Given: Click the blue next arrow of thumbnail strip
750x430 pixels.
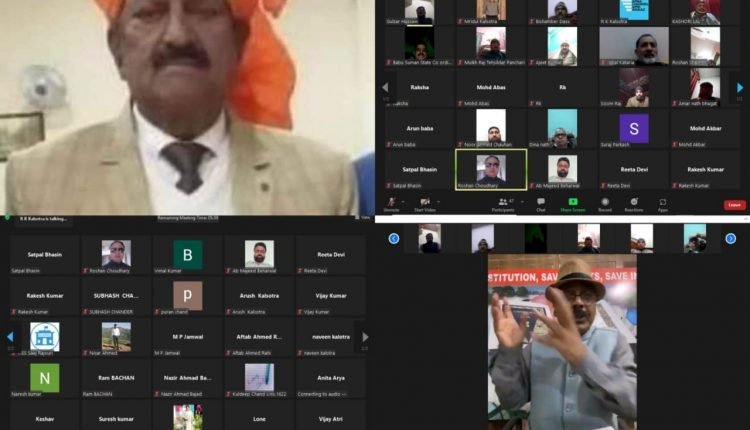Looking at the screenshot, I should (730, 238).
